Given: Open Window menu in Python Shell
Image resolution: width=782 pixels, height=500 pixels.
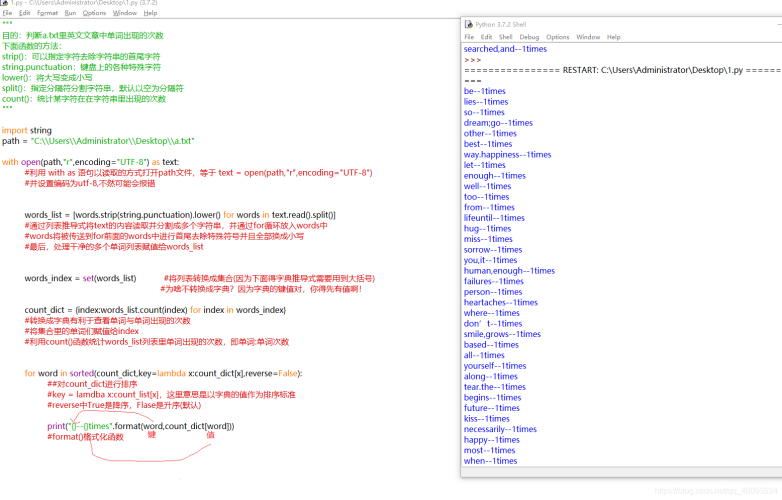Looking at the screenshot, I should coord(588,37).
